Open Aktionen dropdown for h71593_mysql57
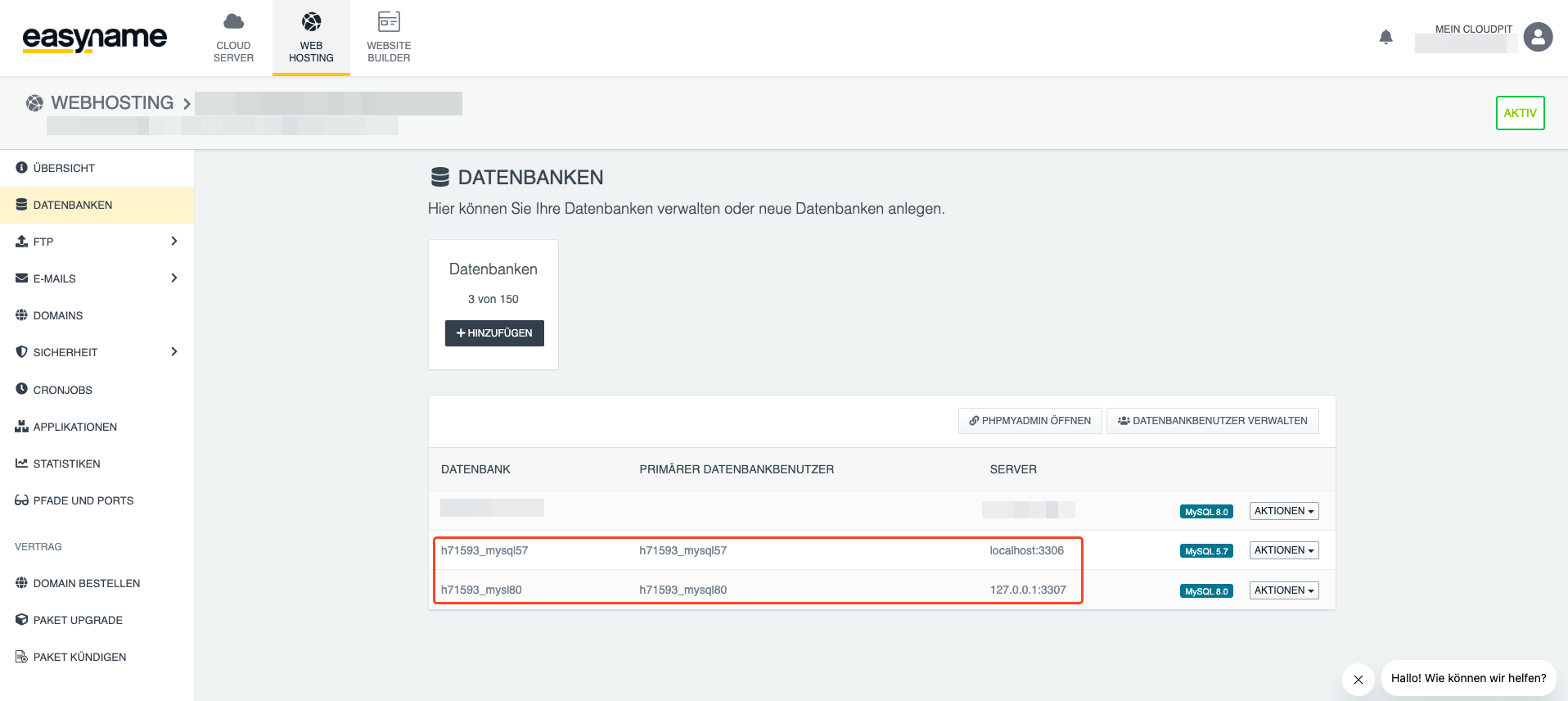 1283,550
